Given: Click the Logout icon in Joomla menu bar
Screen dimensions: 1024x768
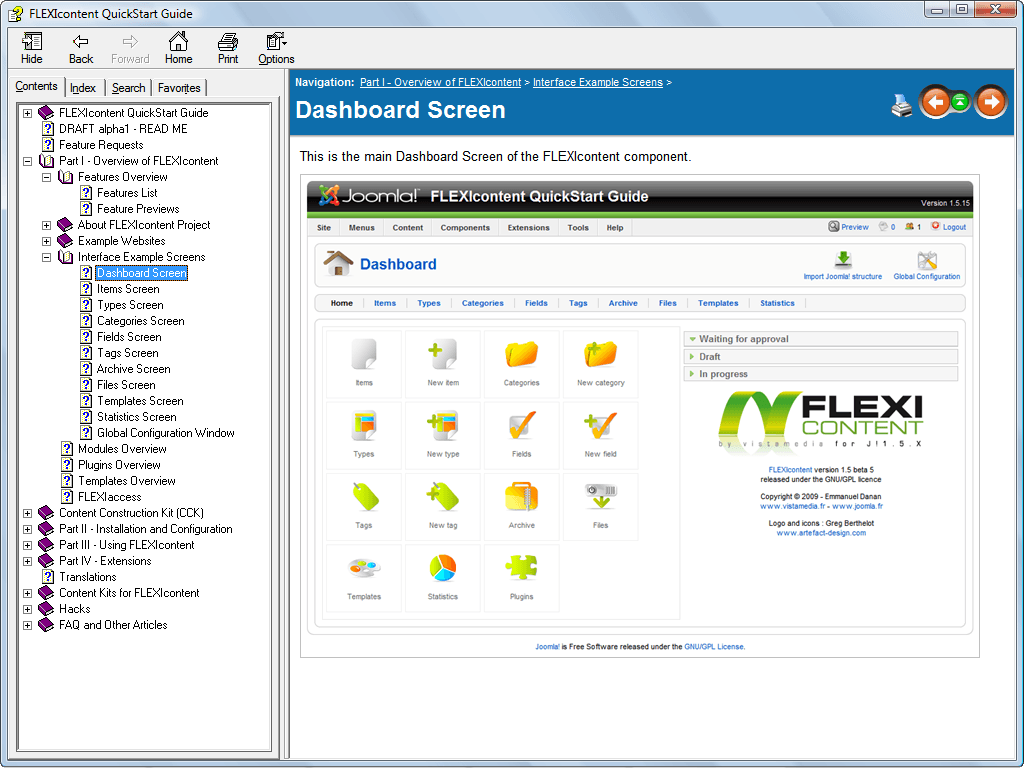Looking at the screenshot, I should tap(935, 226).
